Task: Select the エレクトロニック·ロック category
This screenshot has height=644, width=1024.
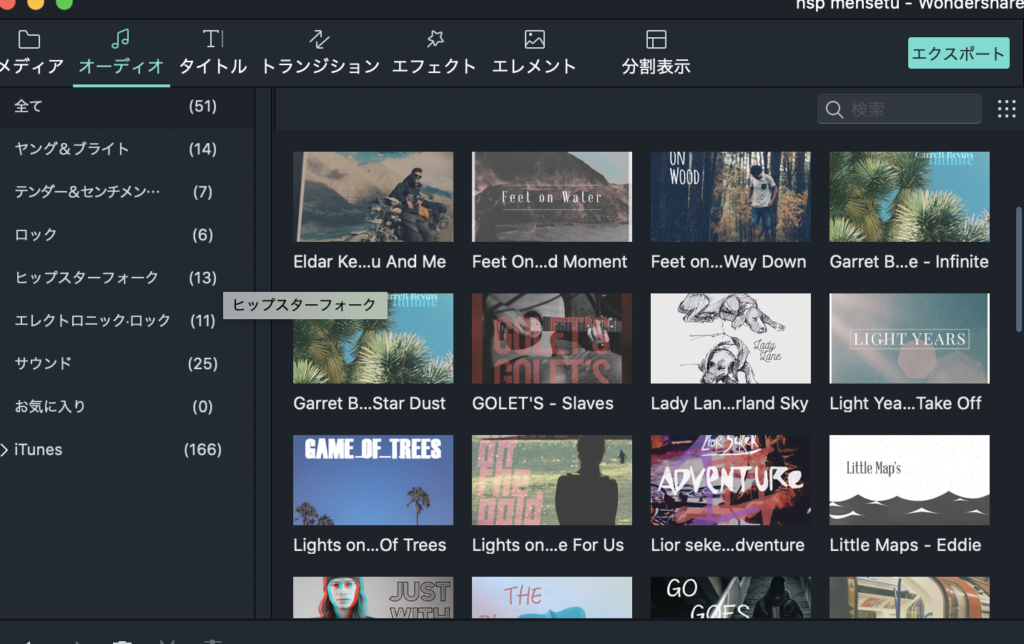Action: (127, 321)
